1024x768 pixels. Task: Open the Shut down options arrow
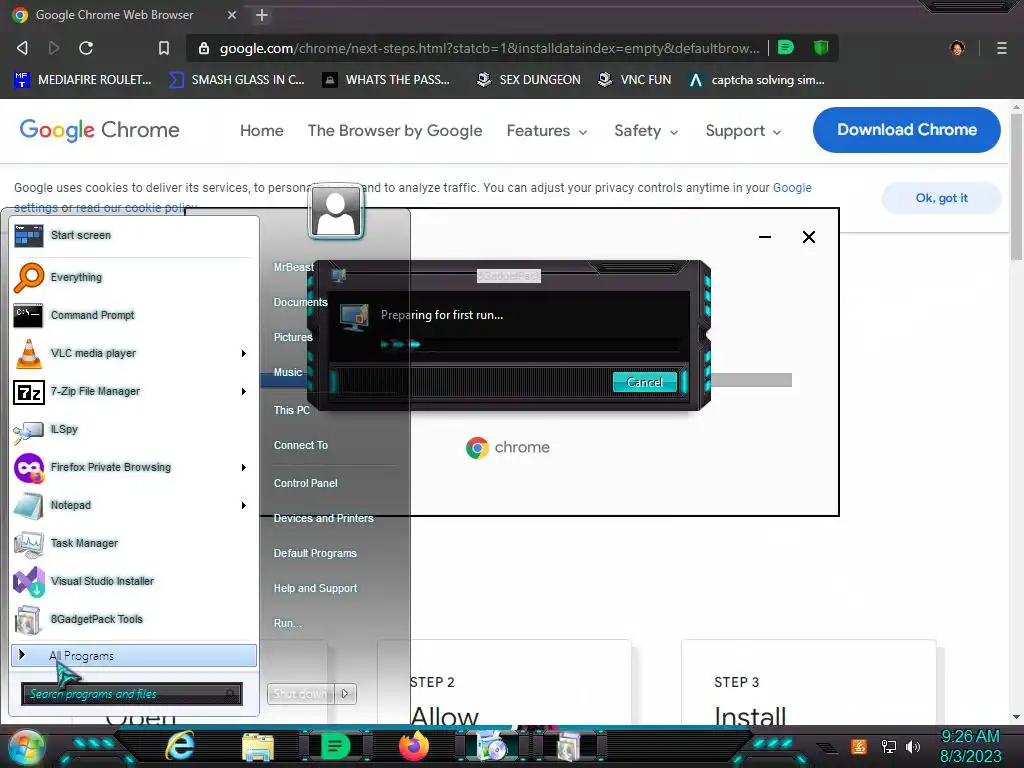tap(345, 694)
